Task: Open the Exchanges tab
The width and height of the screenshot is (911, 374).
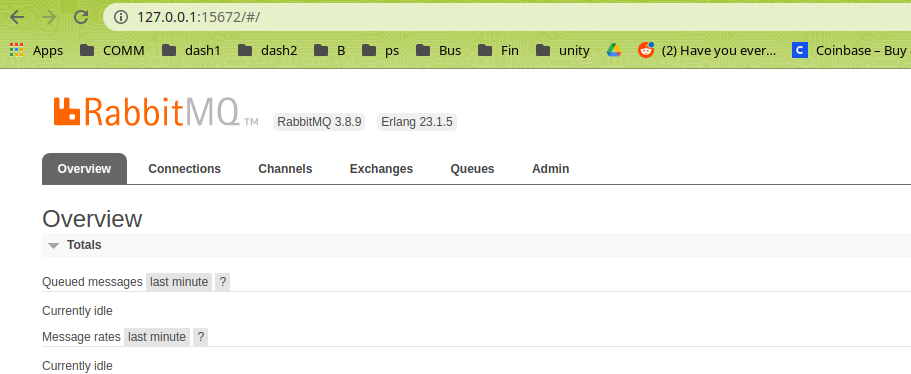Action: [381, 169]
